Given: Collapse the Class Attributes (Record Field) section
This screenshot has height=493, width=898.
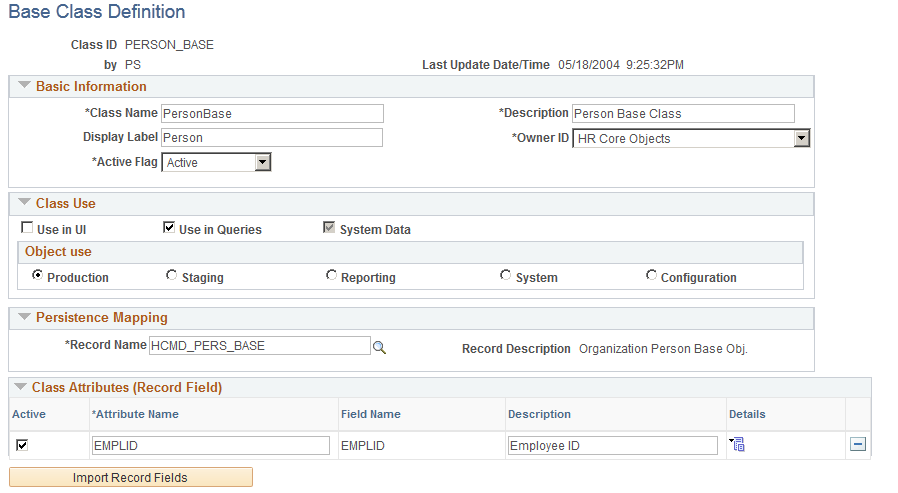Looking at the screenshot, I should [x=20, y=387].
